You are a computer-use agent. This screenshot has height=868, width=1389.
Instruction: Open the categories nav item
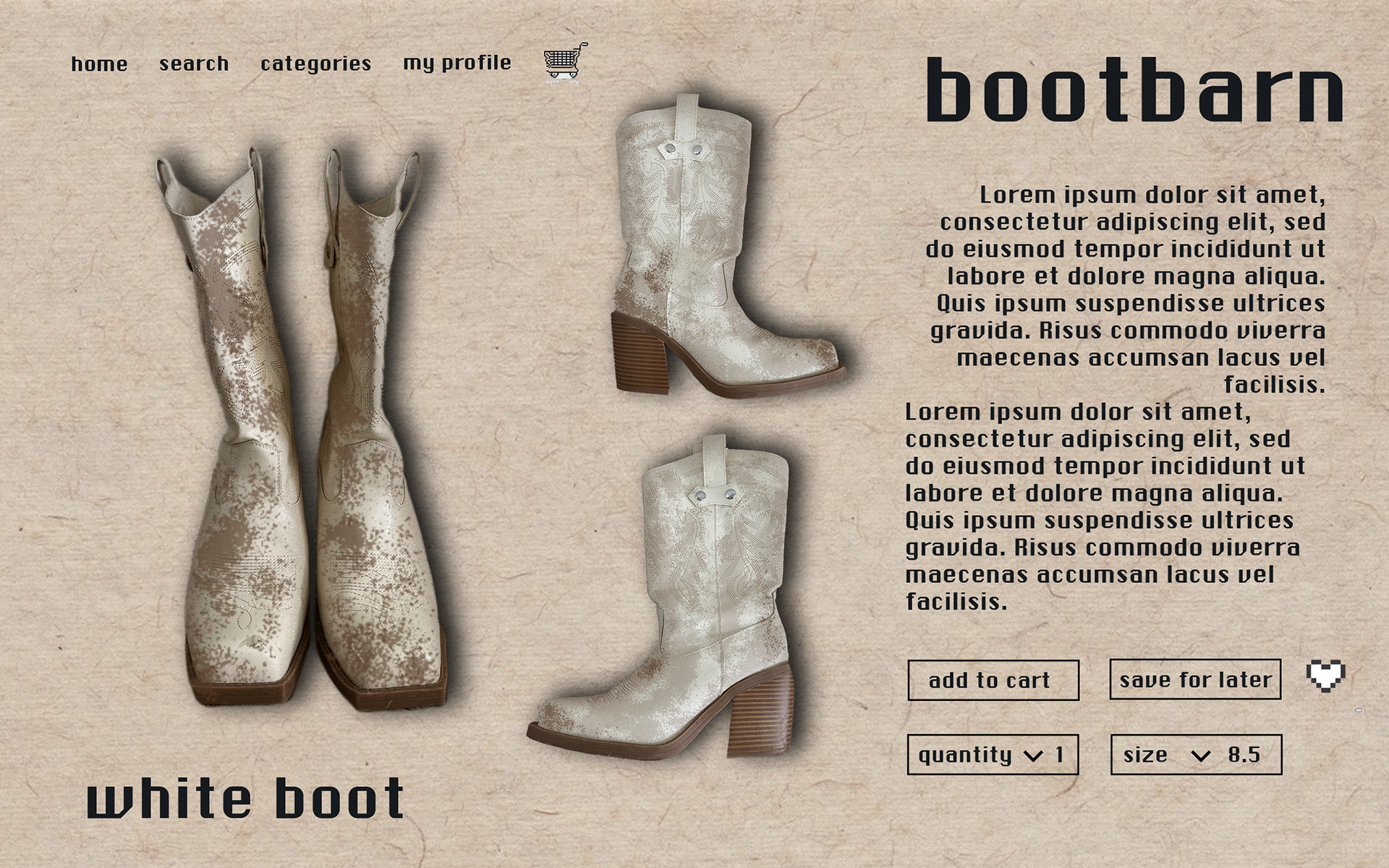315,64
